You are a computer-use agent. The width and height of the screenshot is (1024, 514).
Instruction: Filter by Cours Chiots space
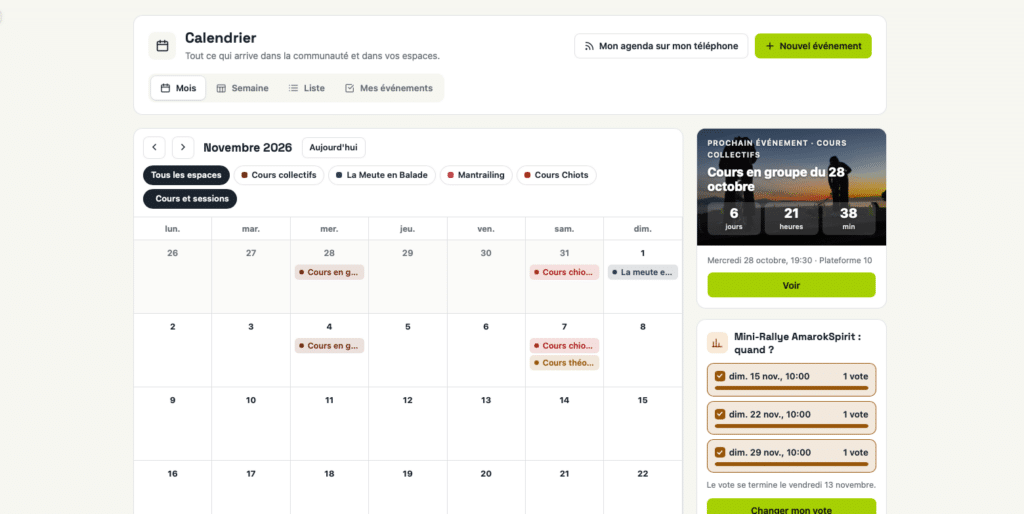tap(556, 175)
